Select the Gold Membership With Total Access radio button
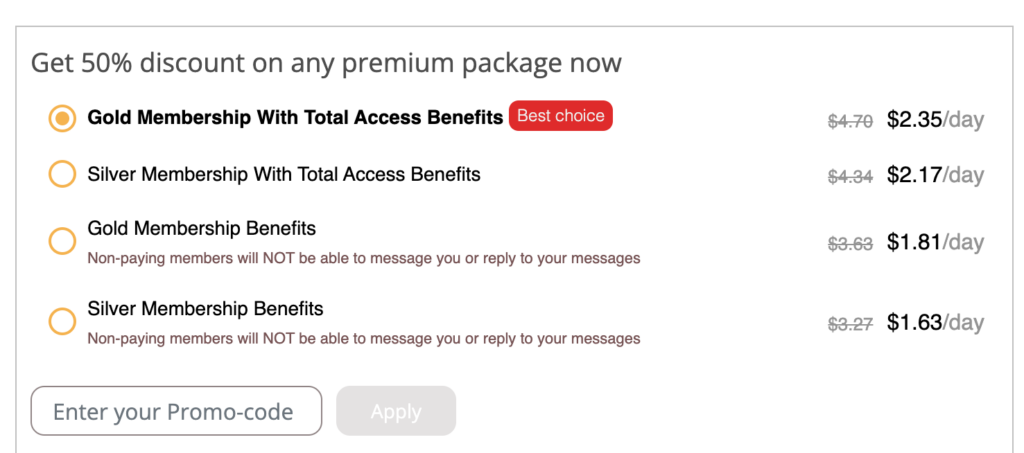Viewport: 1024px width, 453px height. pyautogui.click(x=62, y=119)
